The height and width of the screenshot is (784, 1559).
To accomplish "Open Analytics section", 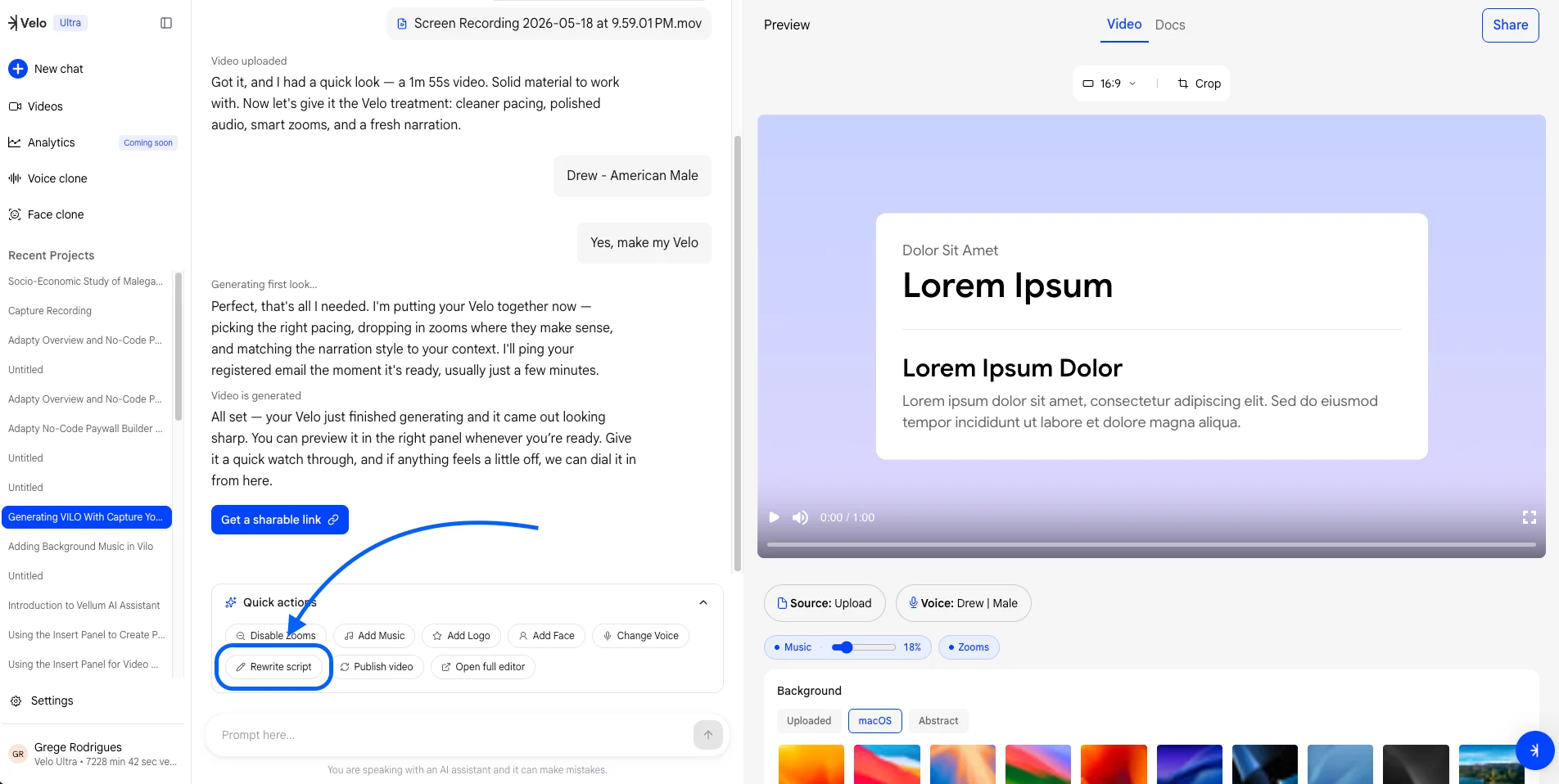I will tap(42, 142).
